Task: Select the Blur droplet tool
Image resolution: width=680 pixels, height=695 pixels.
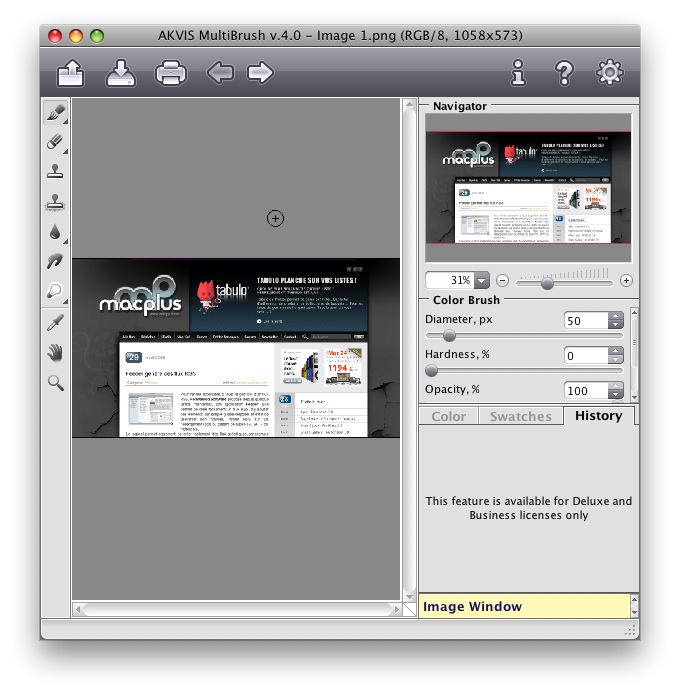Action: 55,232
